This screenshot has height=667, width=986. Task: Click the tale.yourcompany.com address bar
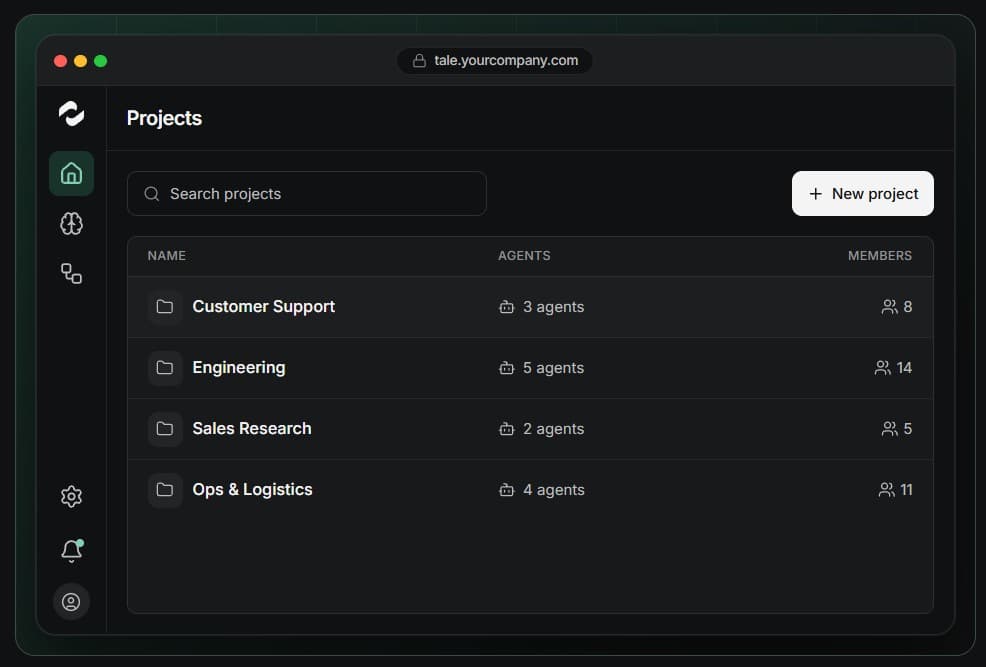(495, 60)
